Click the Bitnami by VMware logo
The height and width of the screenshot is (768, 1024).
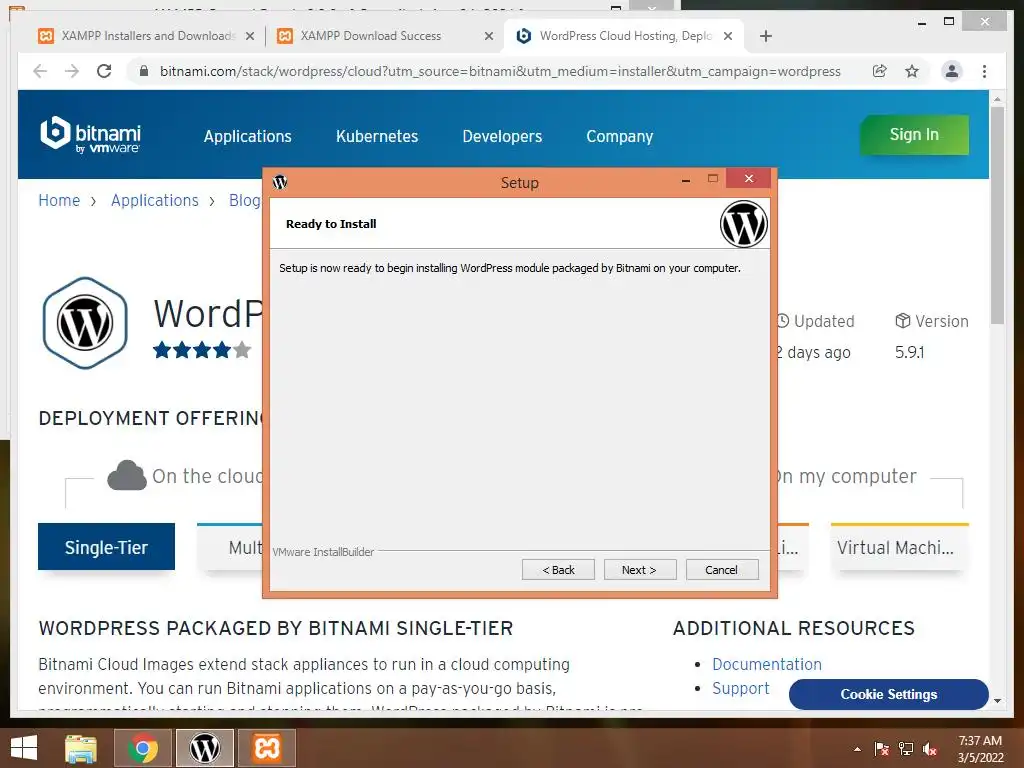click(x=90, y=135)
